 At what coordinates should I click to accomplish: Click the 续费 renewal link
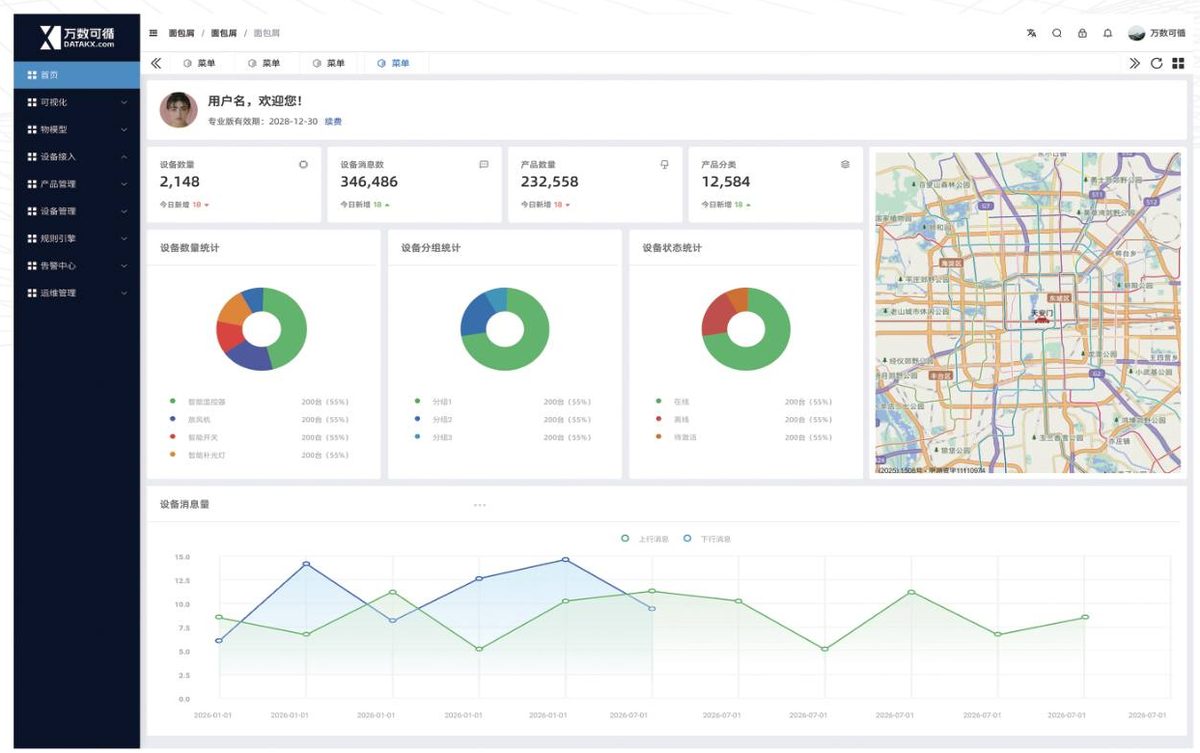point(333,122)
